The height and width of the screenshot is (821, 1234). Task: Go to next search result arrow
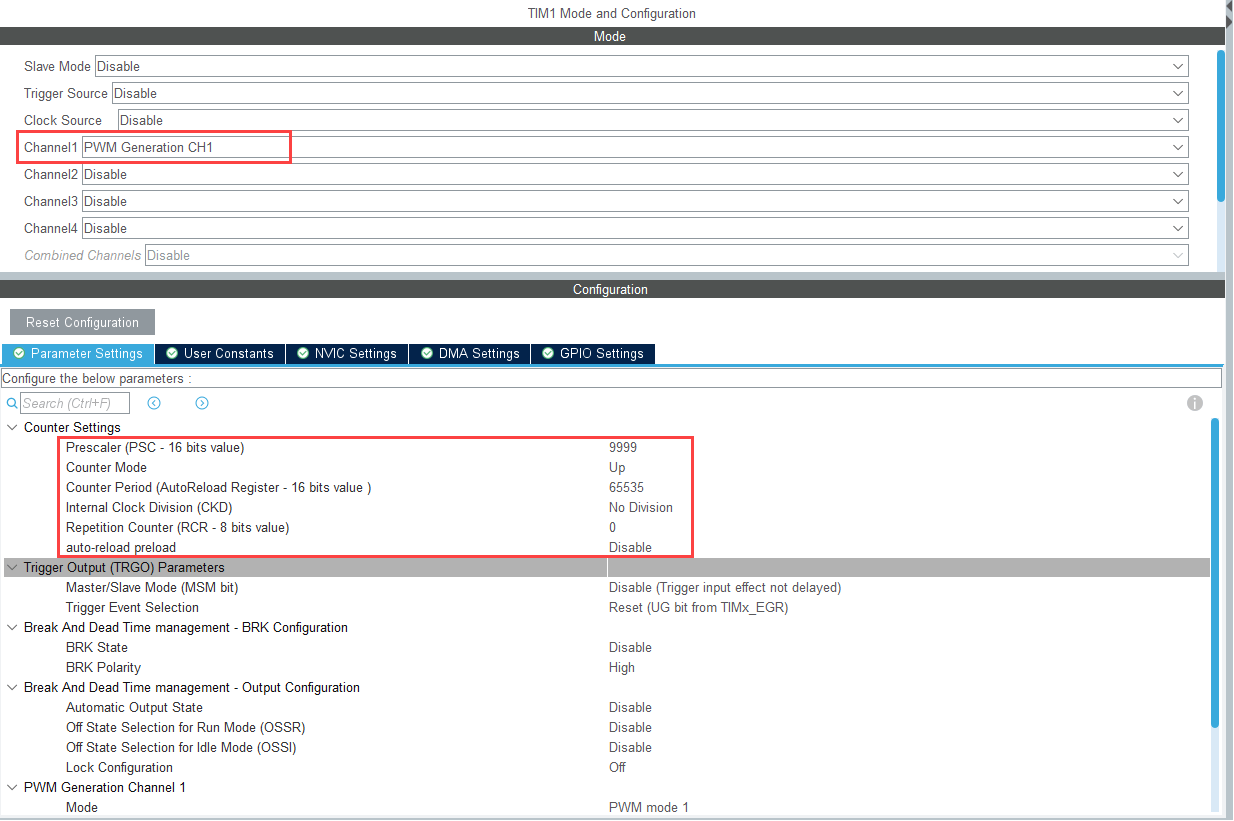[202, 403]
